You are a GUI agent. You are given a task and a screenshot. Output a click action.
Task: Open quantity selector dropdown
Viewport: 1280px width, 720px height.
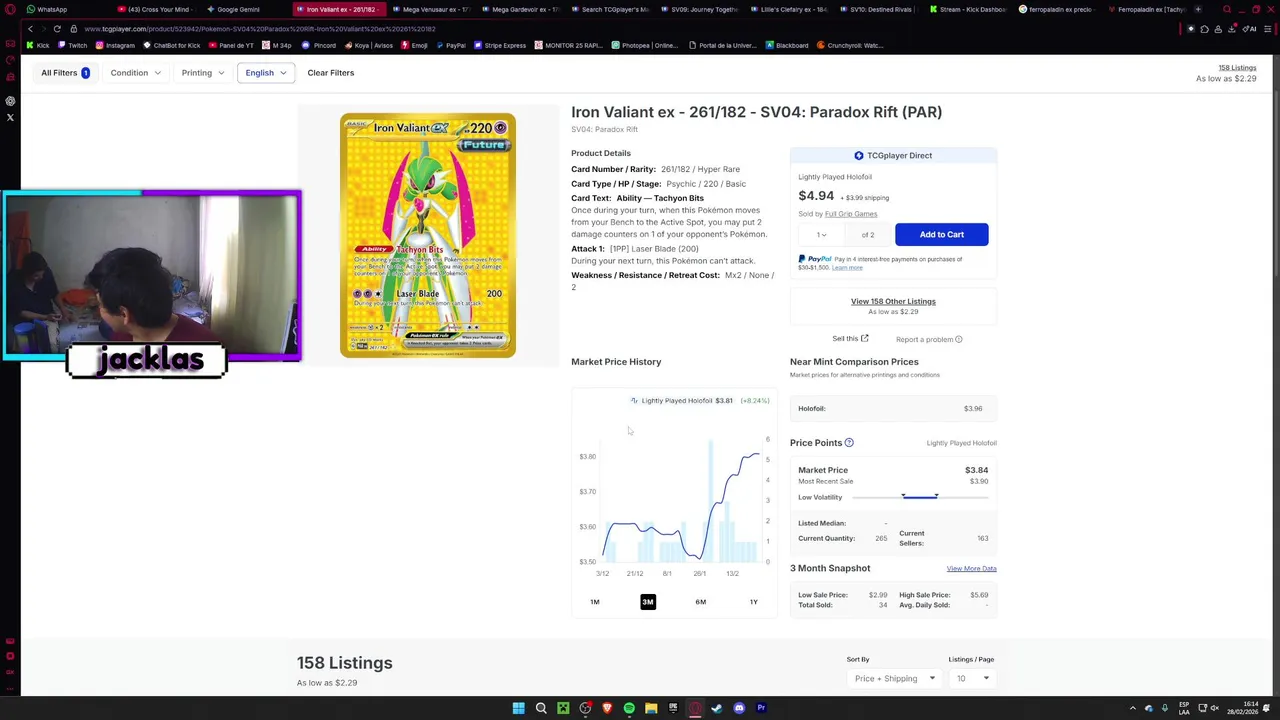click(822, 235)
